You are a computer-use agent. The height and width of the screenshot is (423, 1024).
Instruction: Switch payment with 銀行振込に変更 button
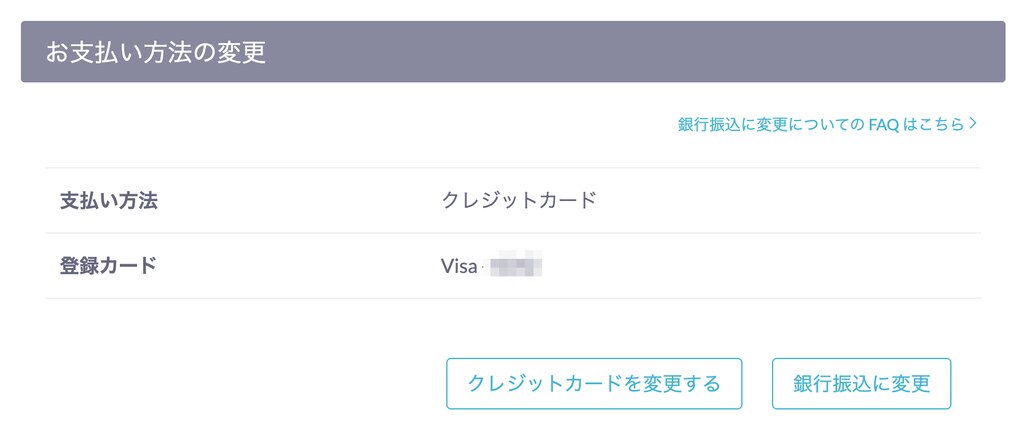(861, 384)
